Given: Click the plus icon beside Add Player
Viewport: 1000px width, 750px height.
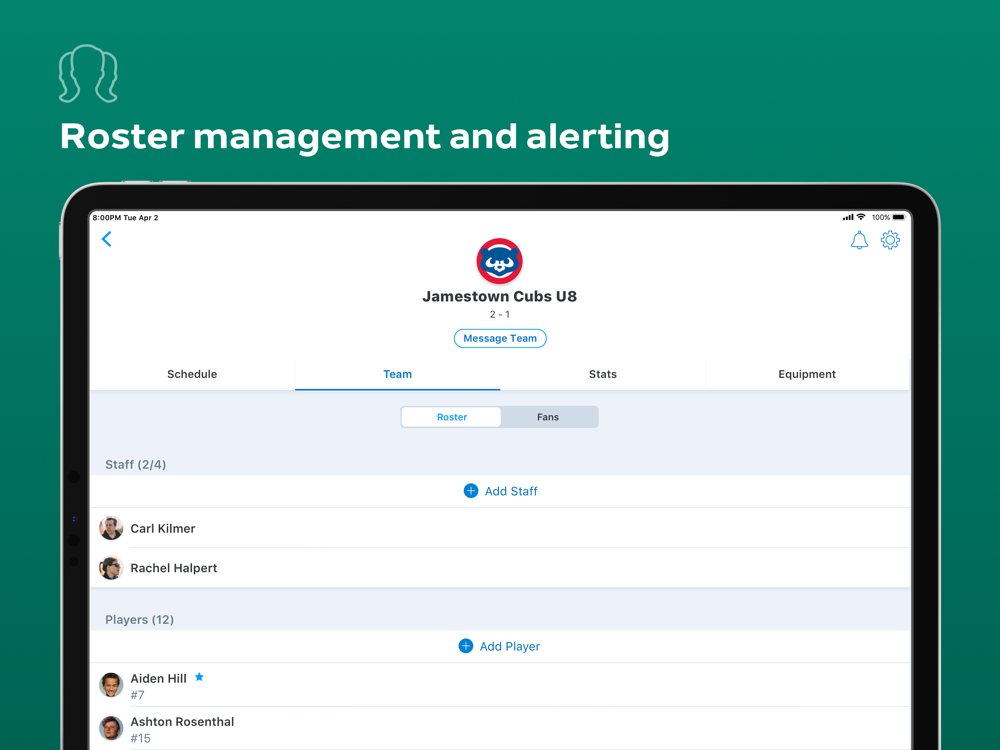Looking at the screenshot, I should [466, 646].
